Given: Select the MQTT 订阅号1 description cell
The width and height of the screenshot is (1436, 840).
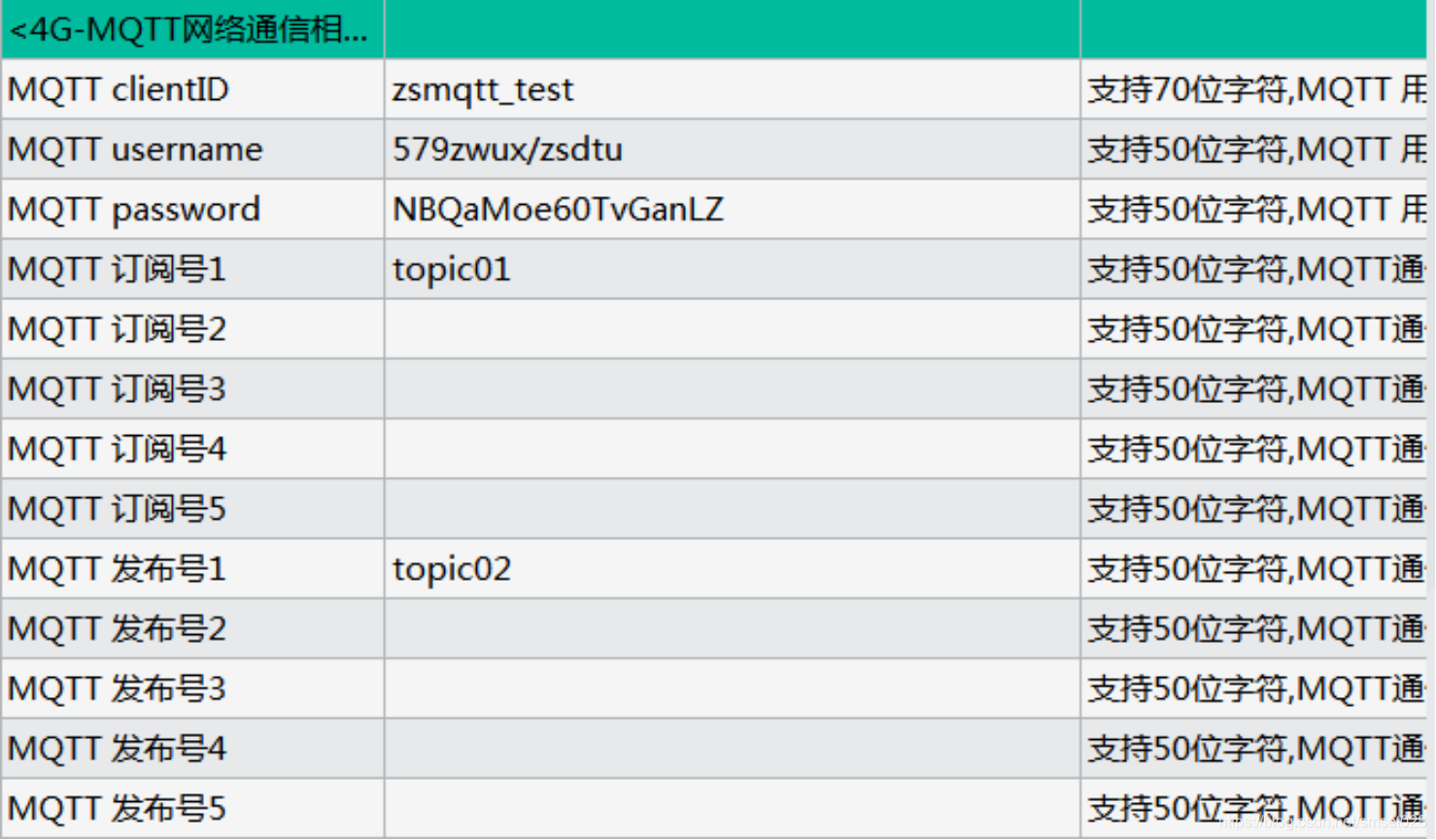Looking at the screenshot, I should [1254, 269].
